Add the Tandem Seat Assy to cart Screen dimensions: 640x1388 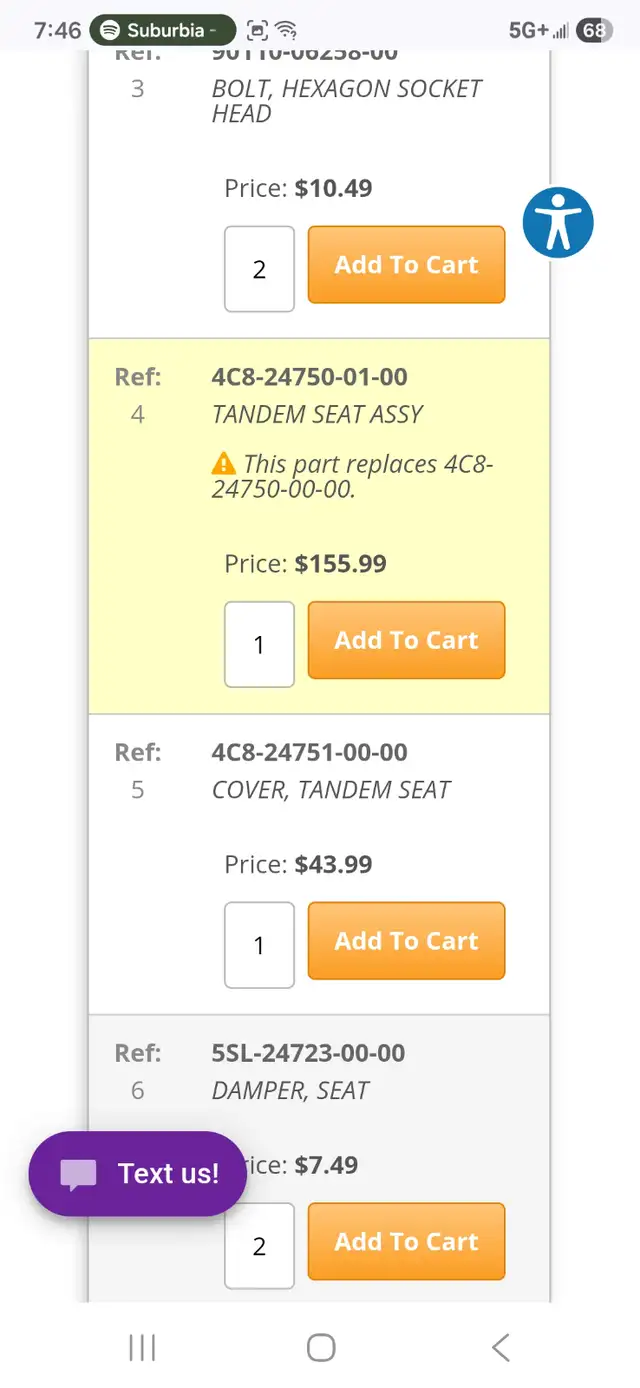pos(406,640)
